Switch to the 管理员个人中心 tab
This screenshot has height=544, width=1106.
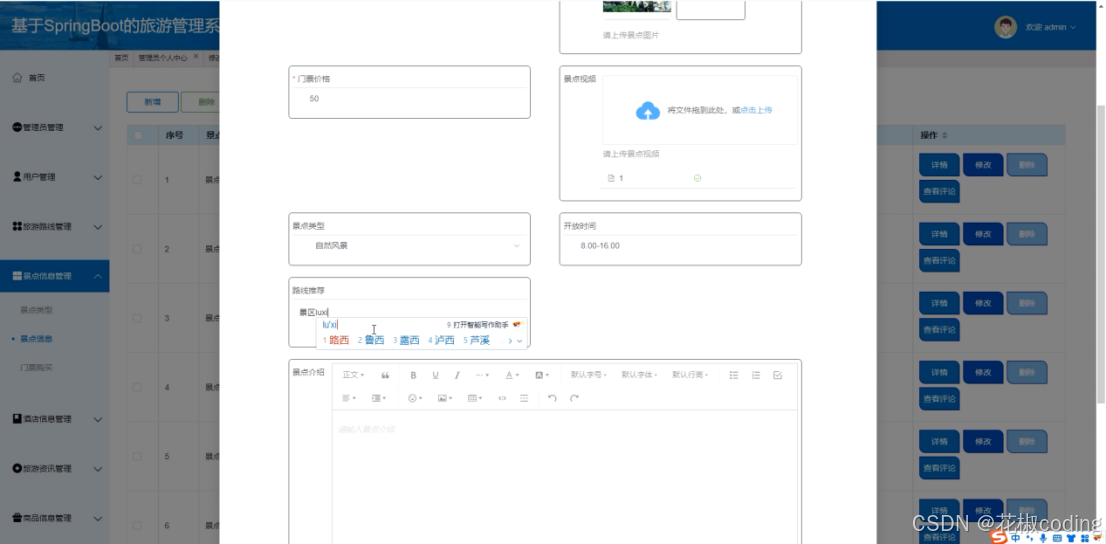click(163, 58)
